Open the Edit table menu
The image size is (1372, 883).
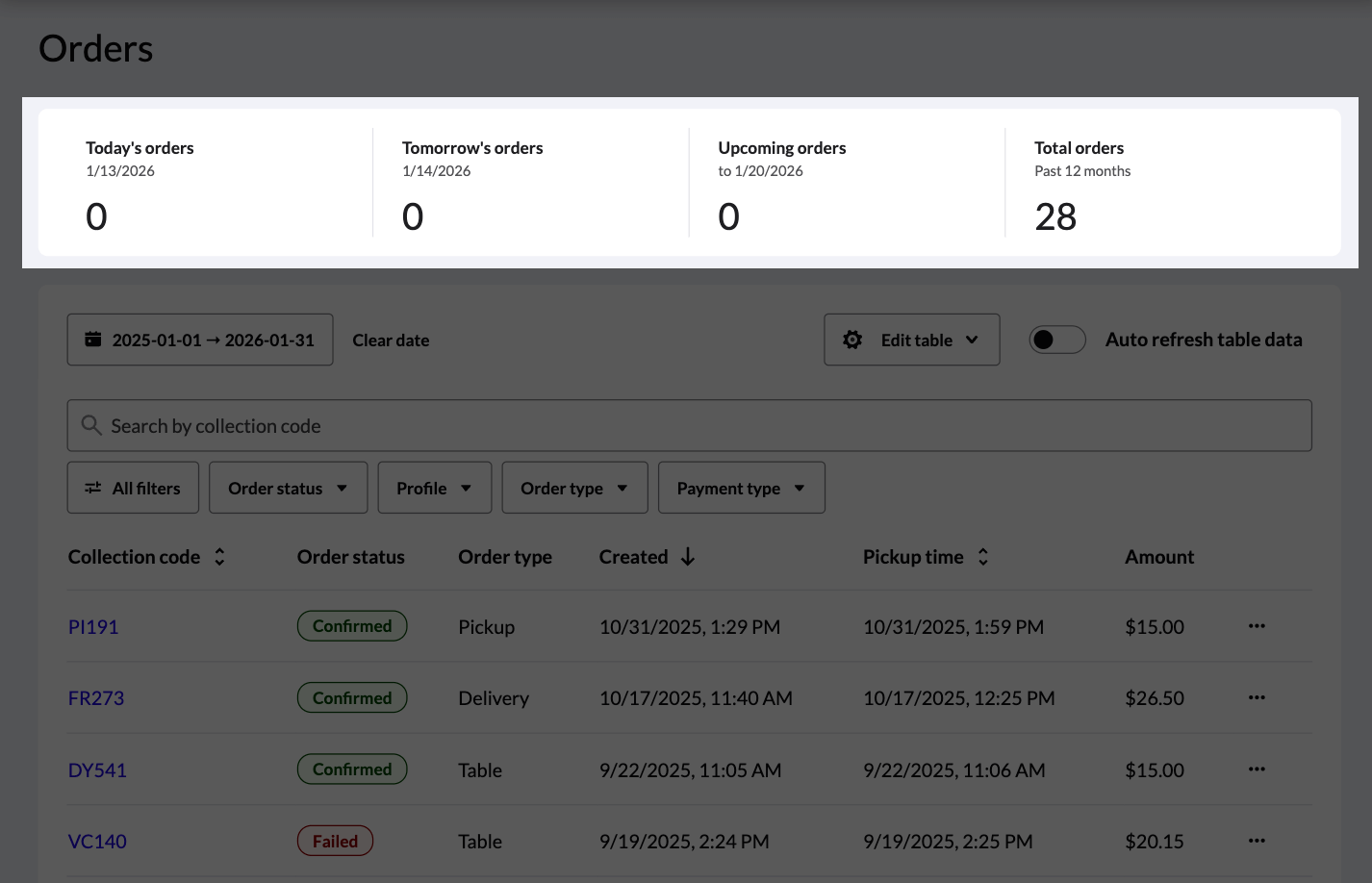point(911,340)
